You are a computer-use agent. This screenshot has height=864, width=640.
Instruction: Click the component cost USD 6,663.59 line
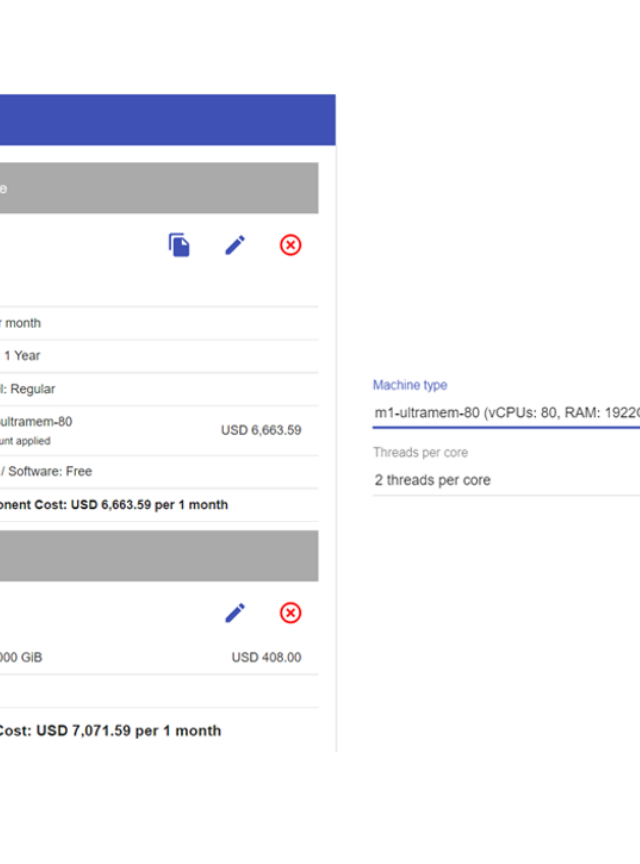(x=114, y=505)
